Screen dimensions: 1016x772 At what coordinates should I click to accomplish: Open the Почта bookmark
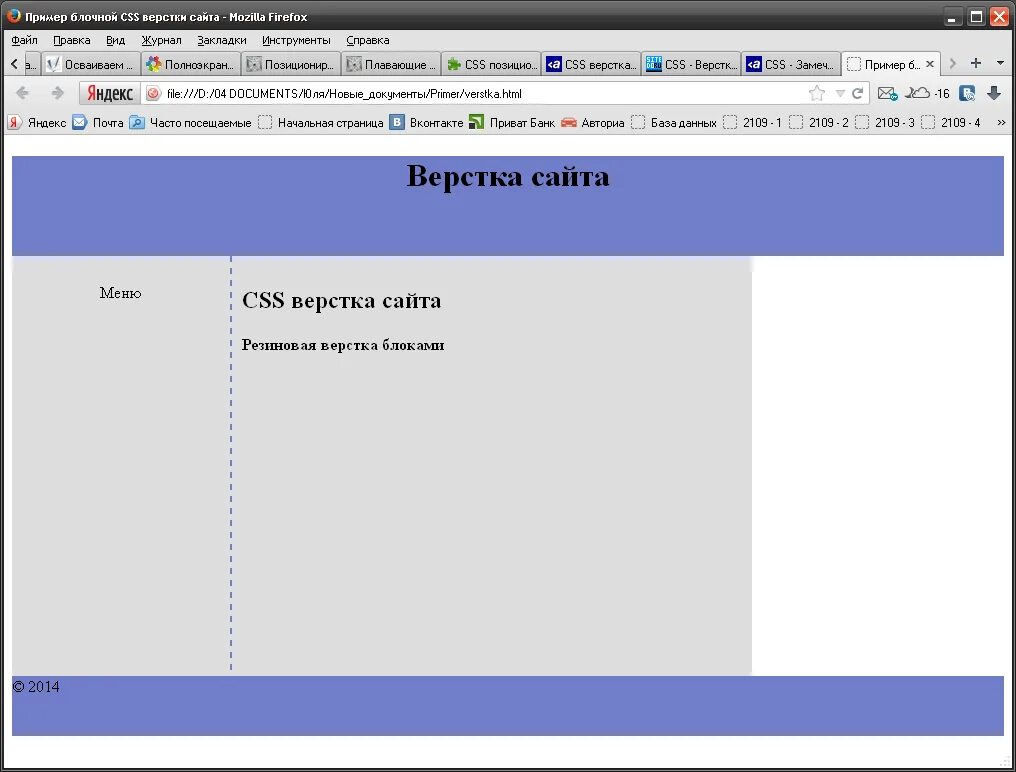[x=98, y=123]
